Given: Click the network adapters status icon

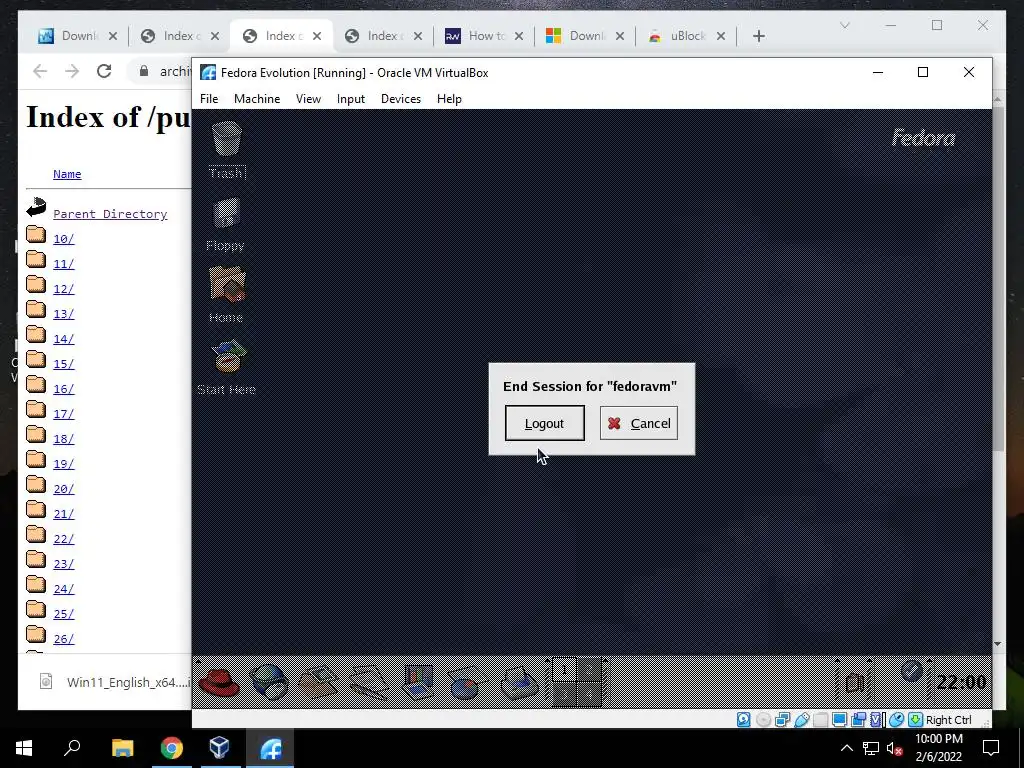Looking at the screenshot, I should pos(782,720).
